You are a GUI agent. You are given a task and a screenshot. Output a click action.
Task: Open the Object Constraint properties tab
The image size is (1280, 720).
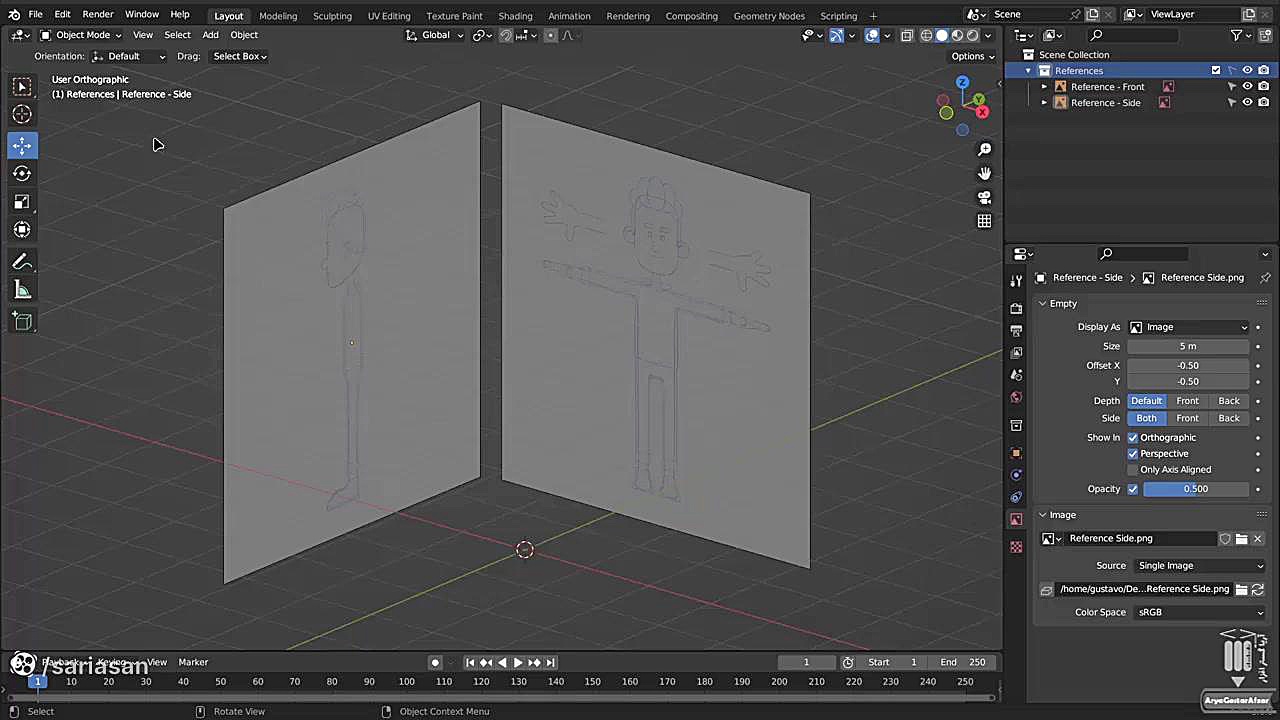click(x=1016, y=497)
